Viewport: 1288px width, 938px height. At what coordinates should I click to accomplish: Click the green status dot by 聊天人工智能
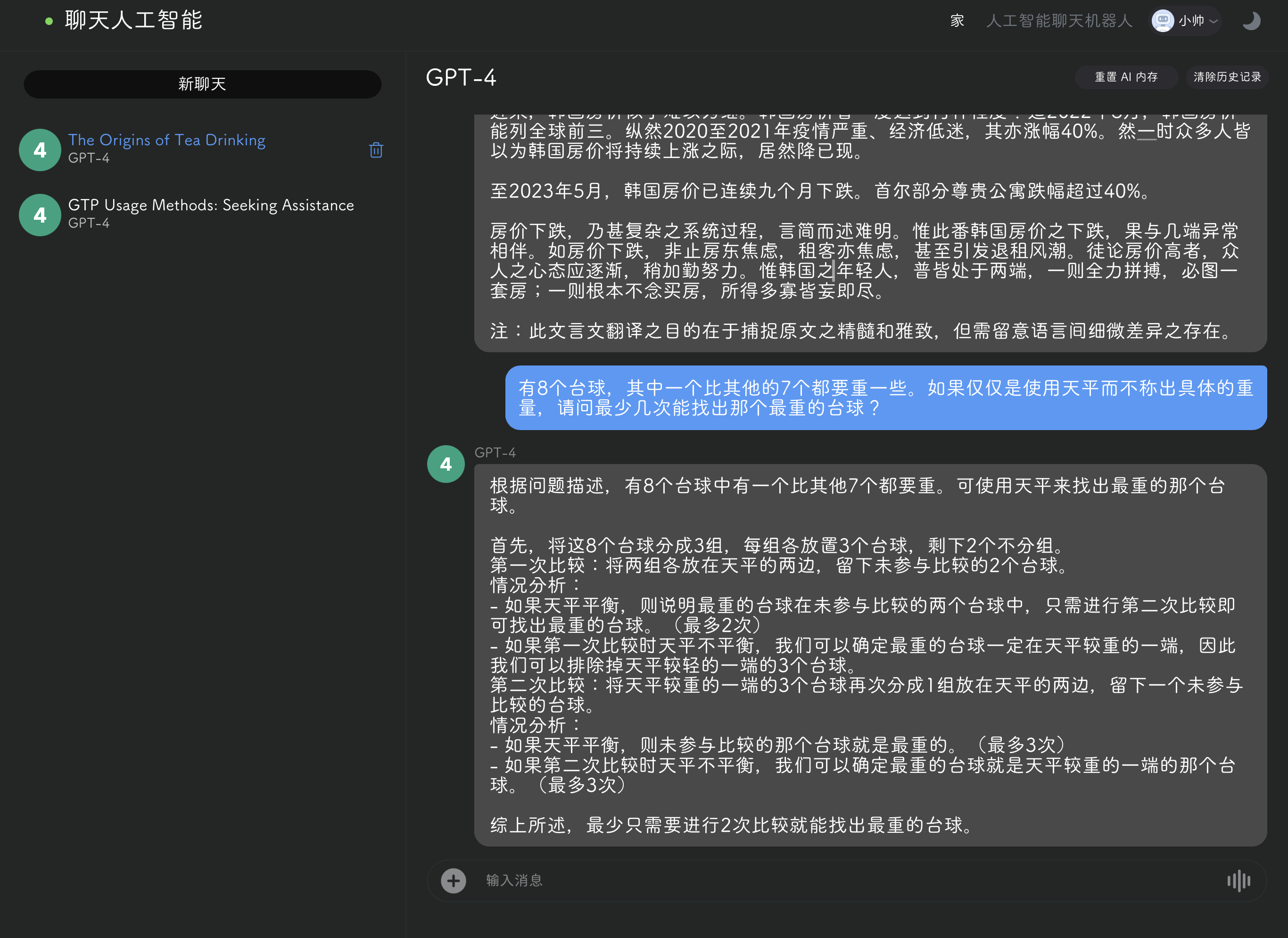tap(49, 22)
